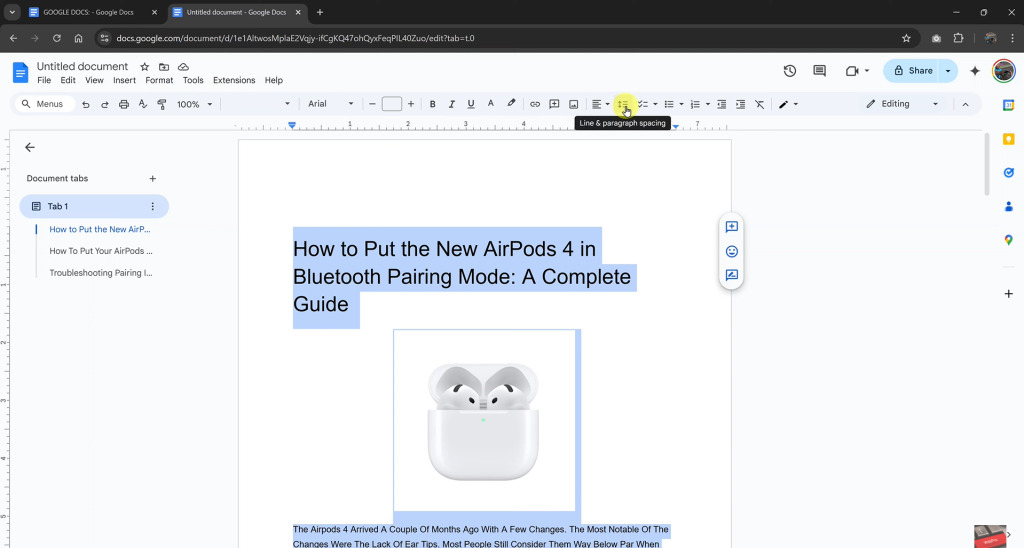Jump to Troubleshooting Pairing outline heading
The image size is (1024, 548).
pos(101,273)
